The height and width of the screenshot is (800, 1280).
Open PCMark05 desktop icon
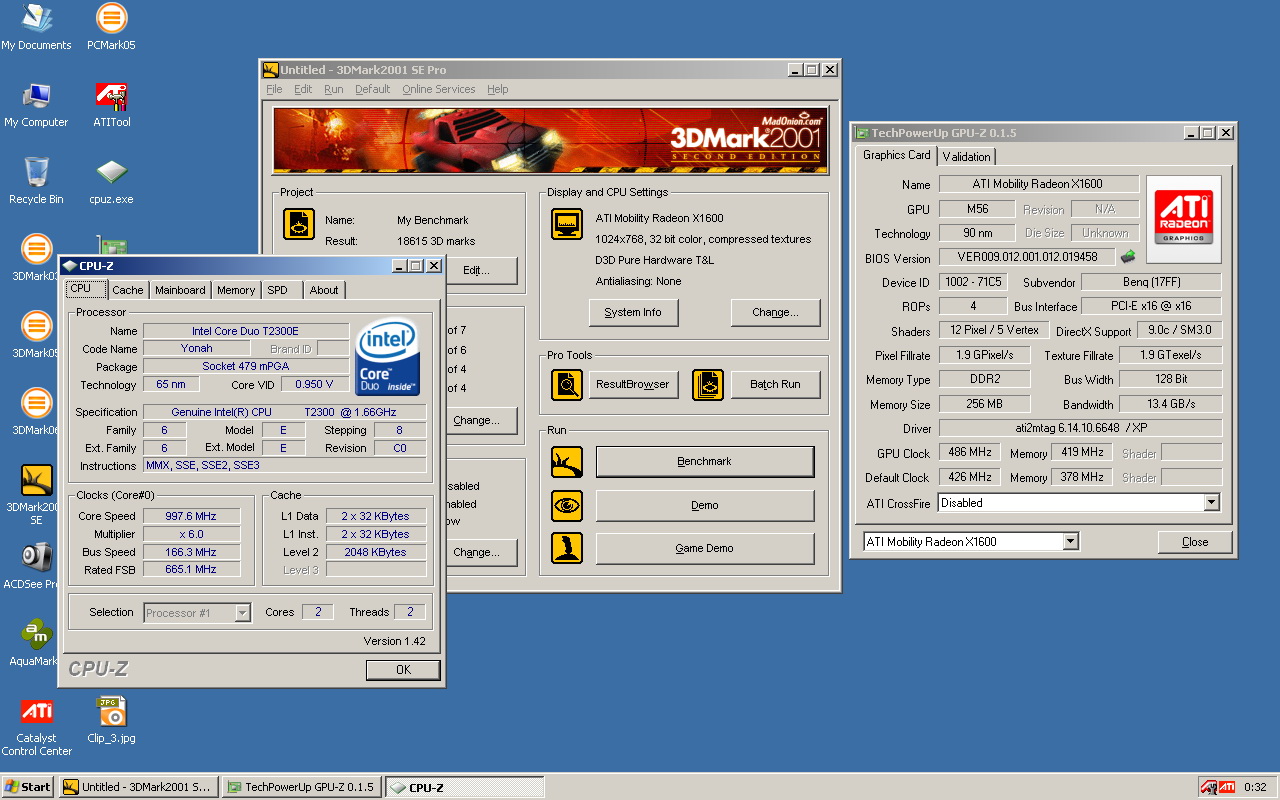click(111, 28)
